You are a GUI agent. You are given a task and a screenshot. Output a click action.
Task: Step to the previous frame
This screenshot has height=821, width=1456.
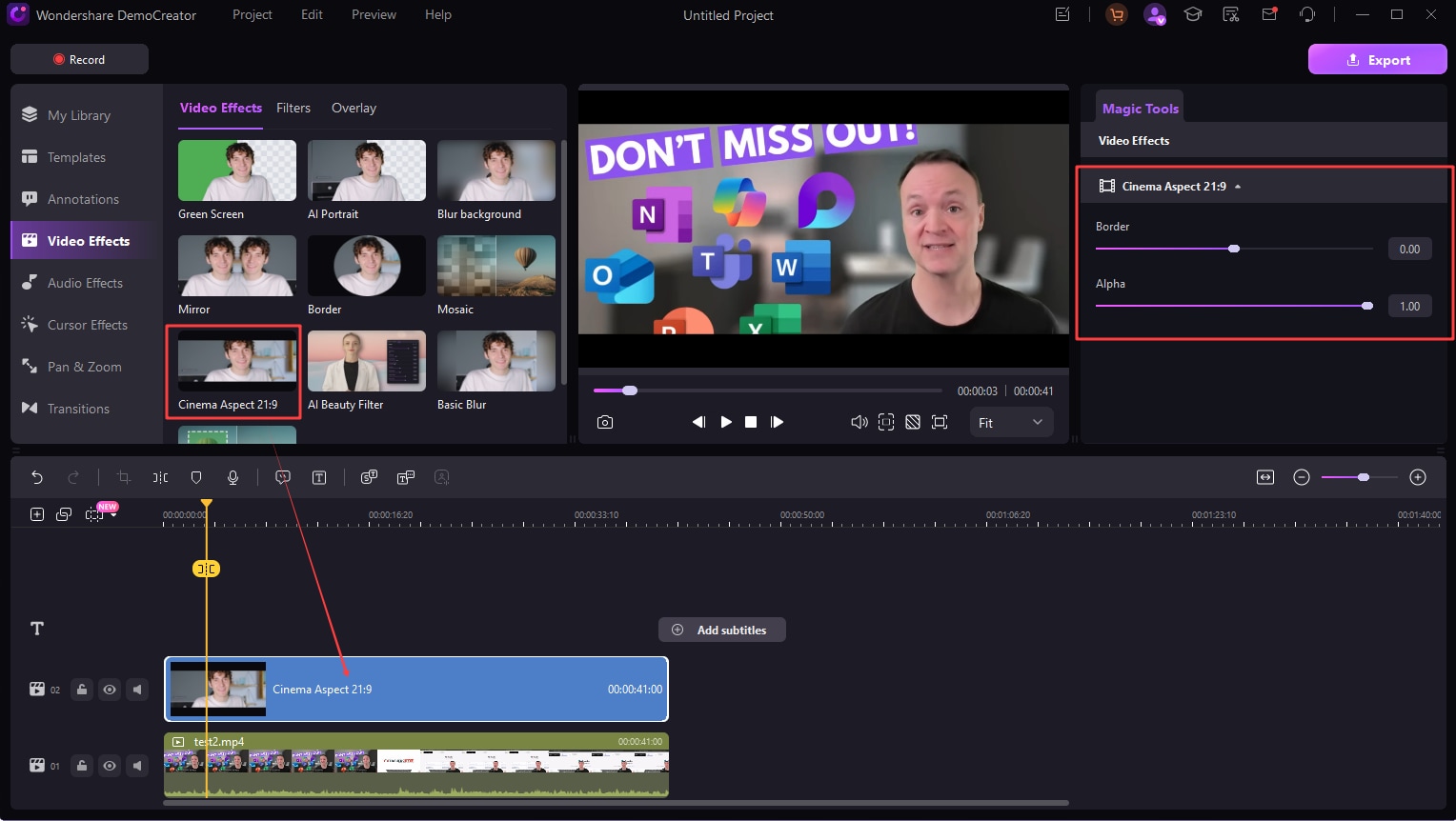(698, 422)
